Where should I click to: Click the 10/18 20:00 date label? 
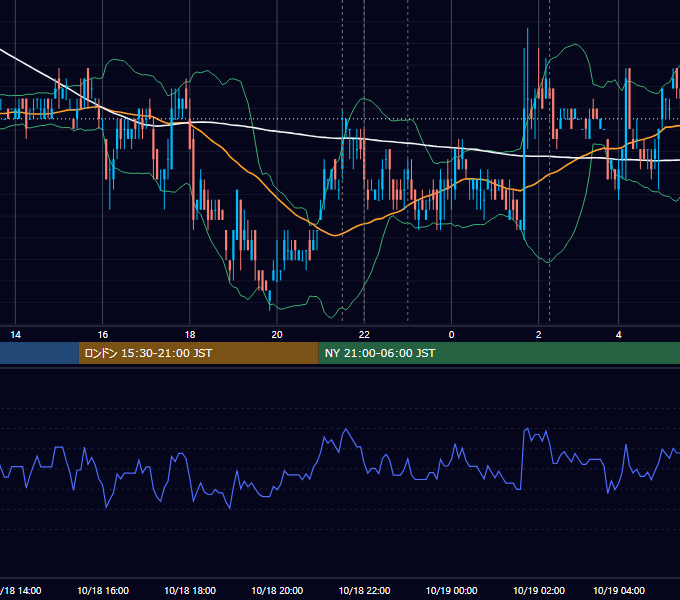point(277,590)
